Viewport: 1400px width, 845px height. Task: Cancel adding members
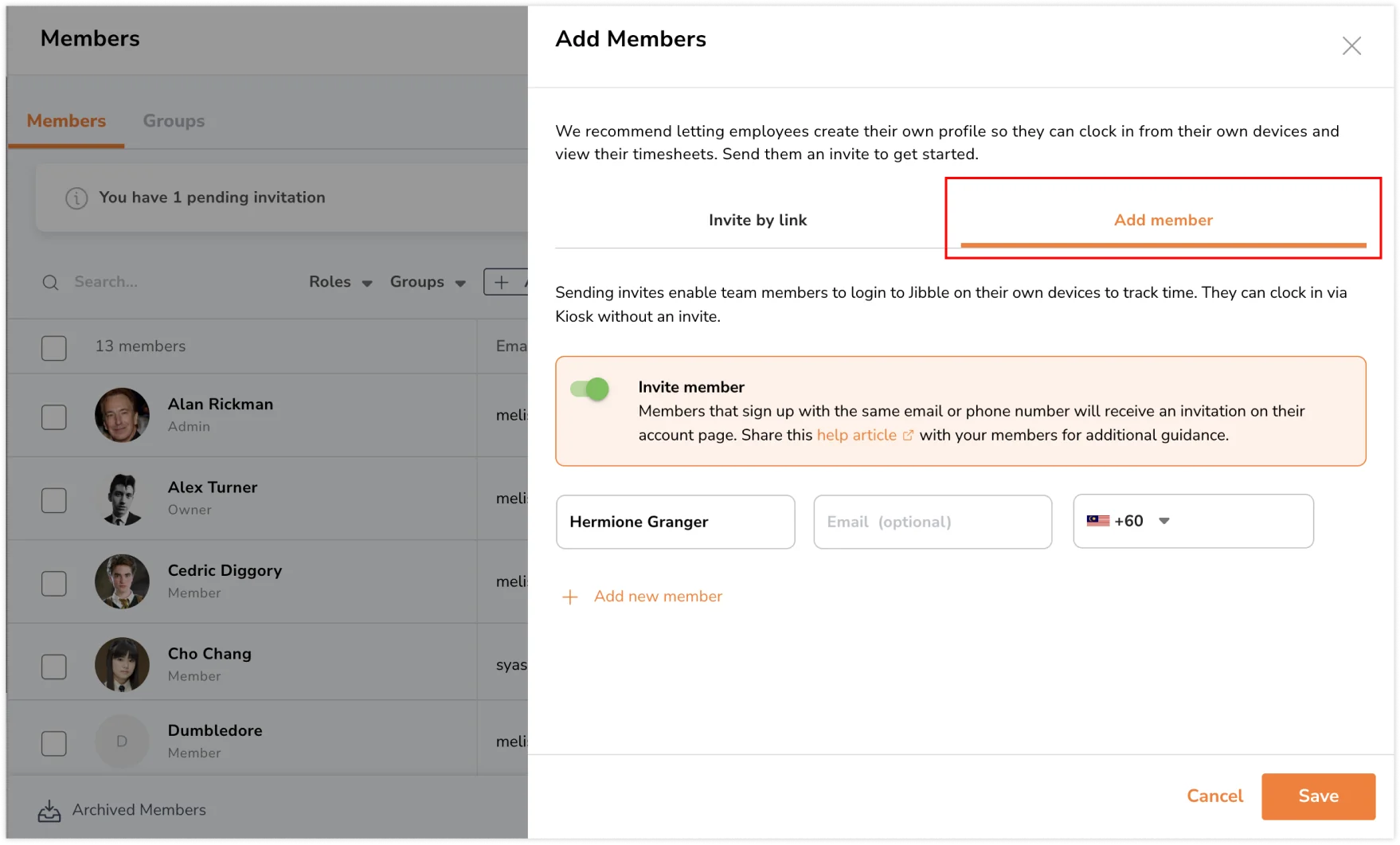1214,796
